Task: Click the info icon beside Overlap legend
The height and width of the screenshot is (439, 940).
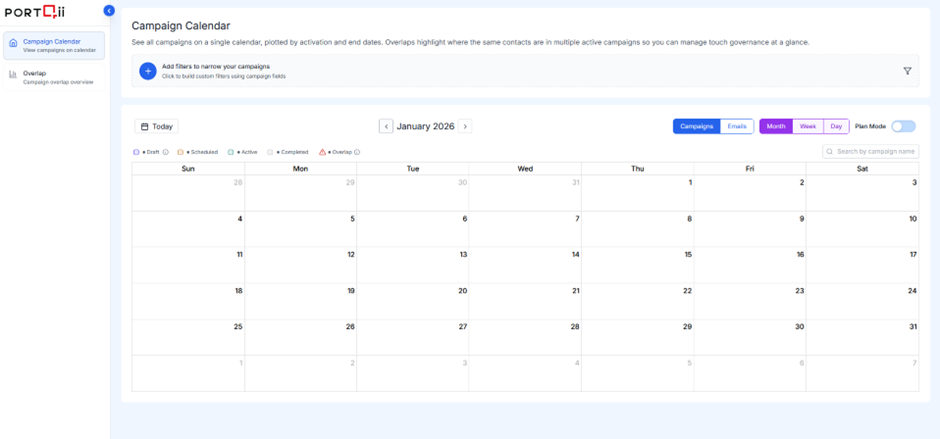Action: [x=357, y=152]
